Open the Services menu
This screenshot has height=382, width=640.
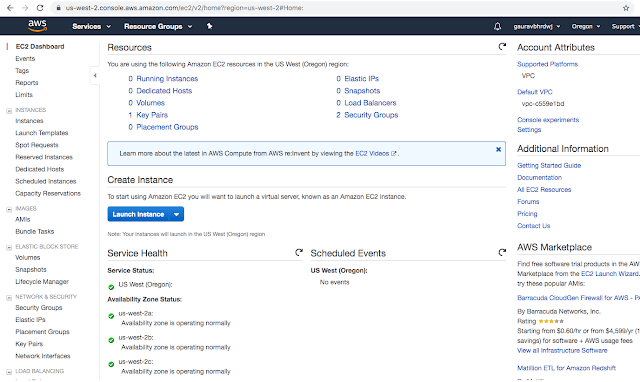pos(91,27)
